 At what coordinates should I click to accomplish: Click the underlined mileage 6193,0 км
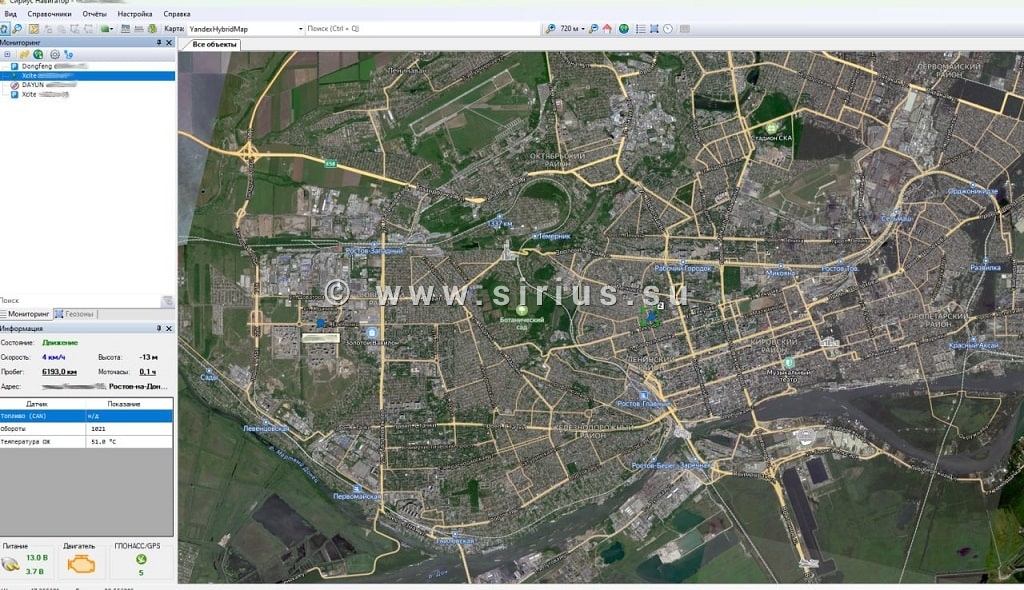(x=60, y=371)
